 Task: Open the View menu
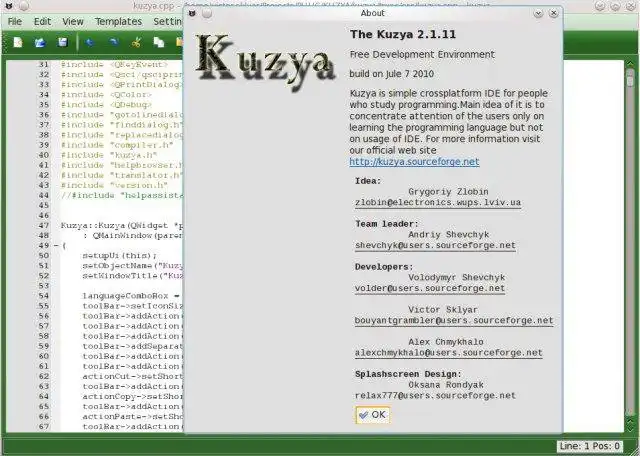(73, 21)
